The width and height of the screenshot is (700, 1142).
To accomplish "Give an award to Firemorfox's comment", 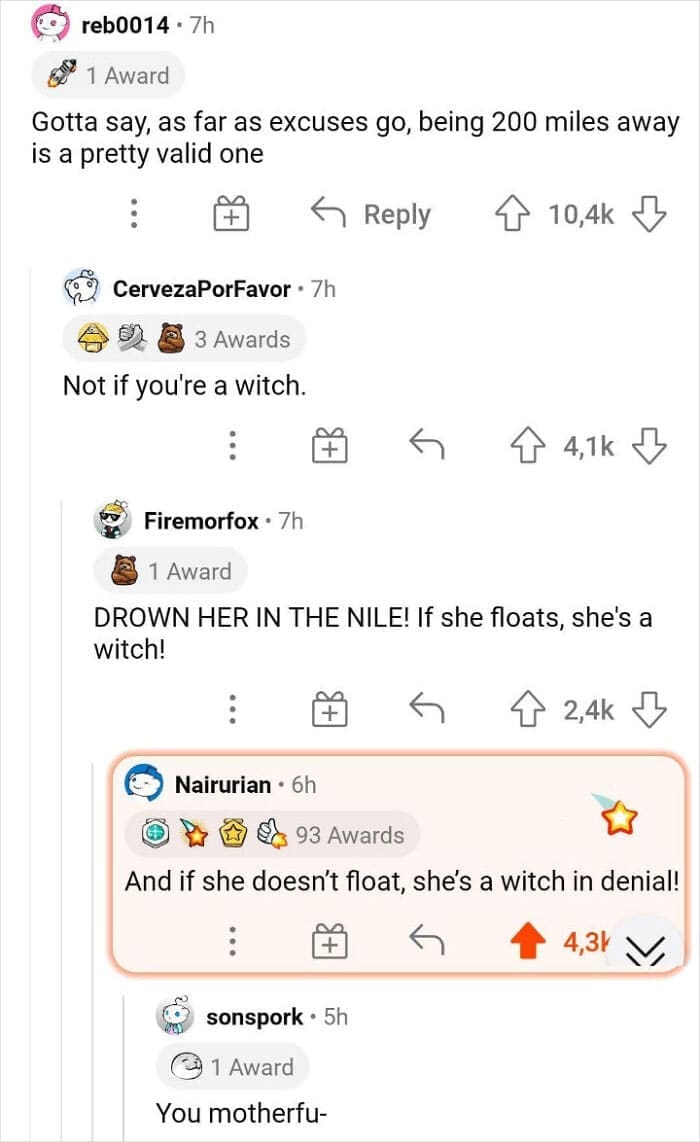I will (328, 709).
